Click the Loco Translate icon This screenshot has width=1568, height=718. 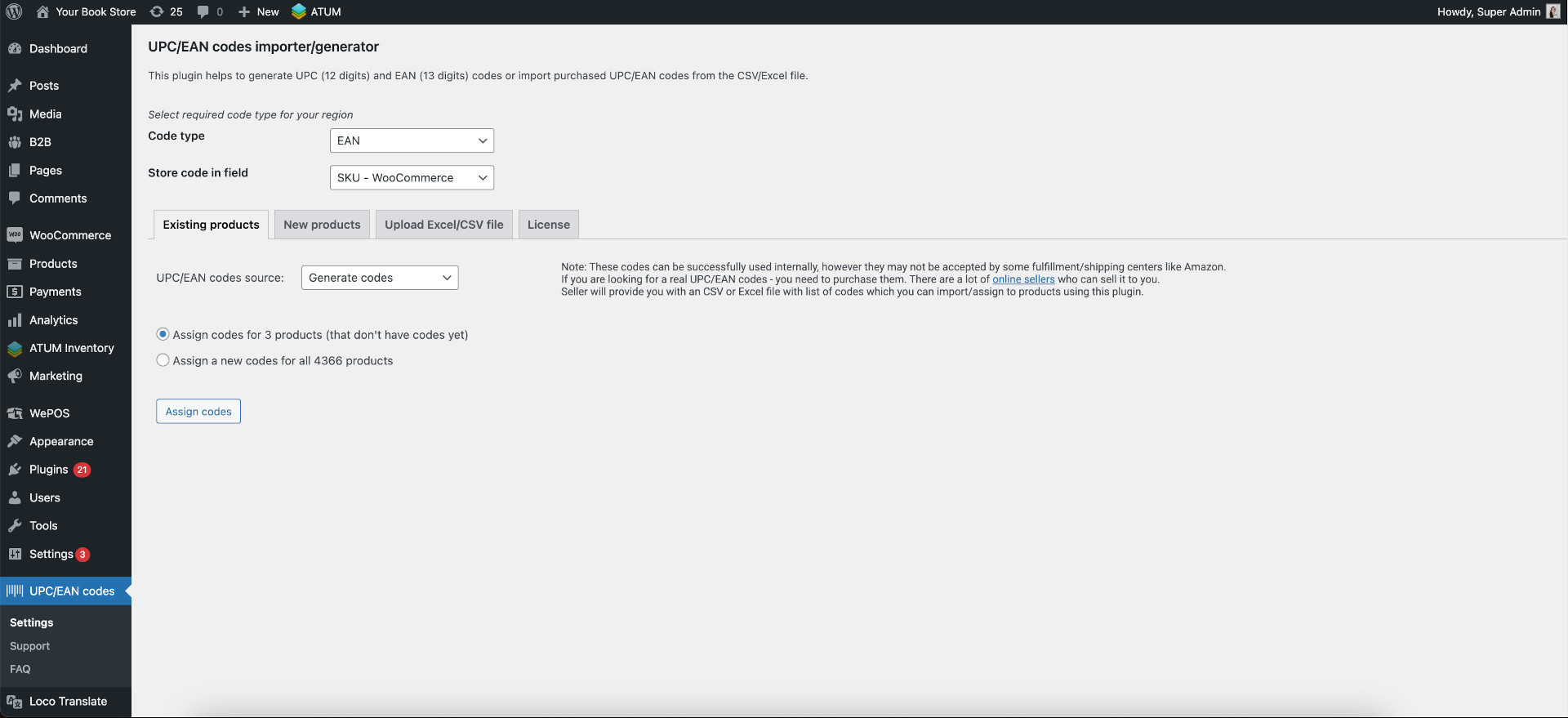click(15, 702)
